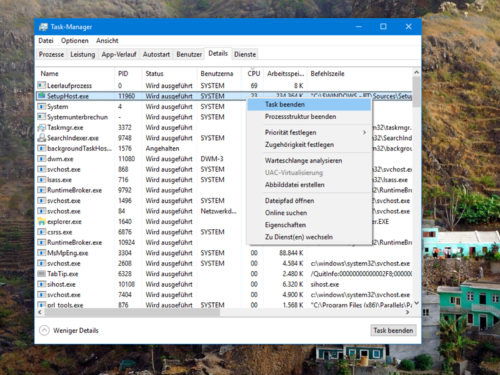Choose Abbilddatei erstellen menu entry
This screenshot has width=500, height=375.
pyautogui.click(x=309, y=185)
